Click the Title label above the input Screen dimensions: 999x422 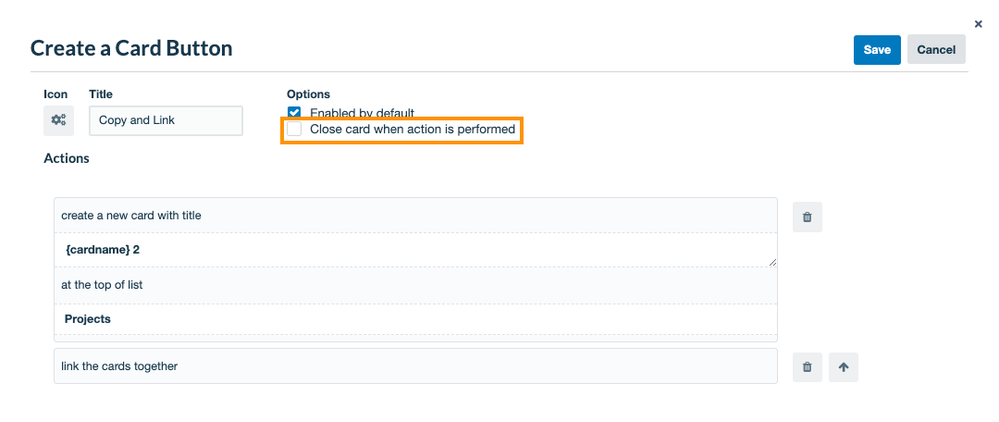pyautogui.click(x=101, y=94)
